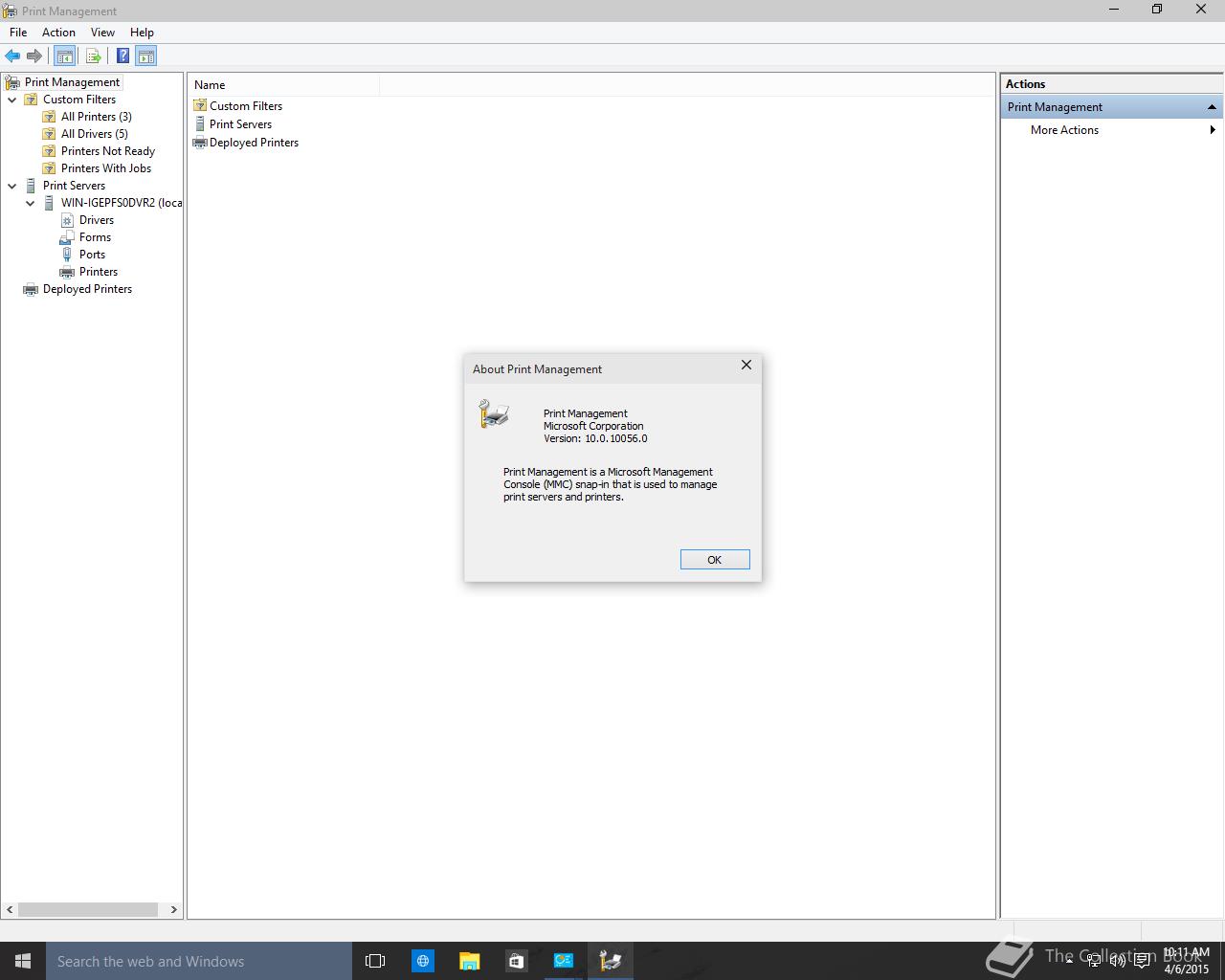Open the Action menu
The image size is (1225, 980).
(x=58, y=33)
